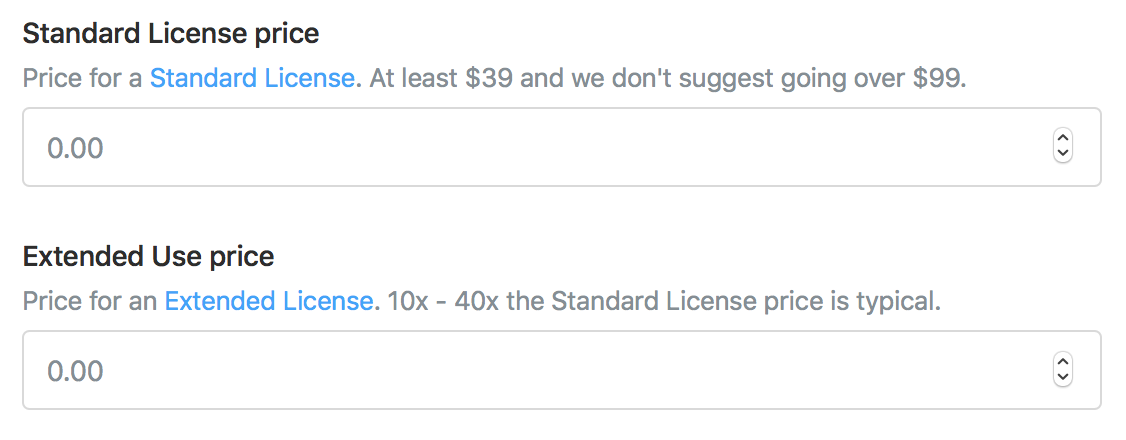Click the Standard License price stepper control
This screenshot has width=1126, height=440.
[x=1063, y=147]
